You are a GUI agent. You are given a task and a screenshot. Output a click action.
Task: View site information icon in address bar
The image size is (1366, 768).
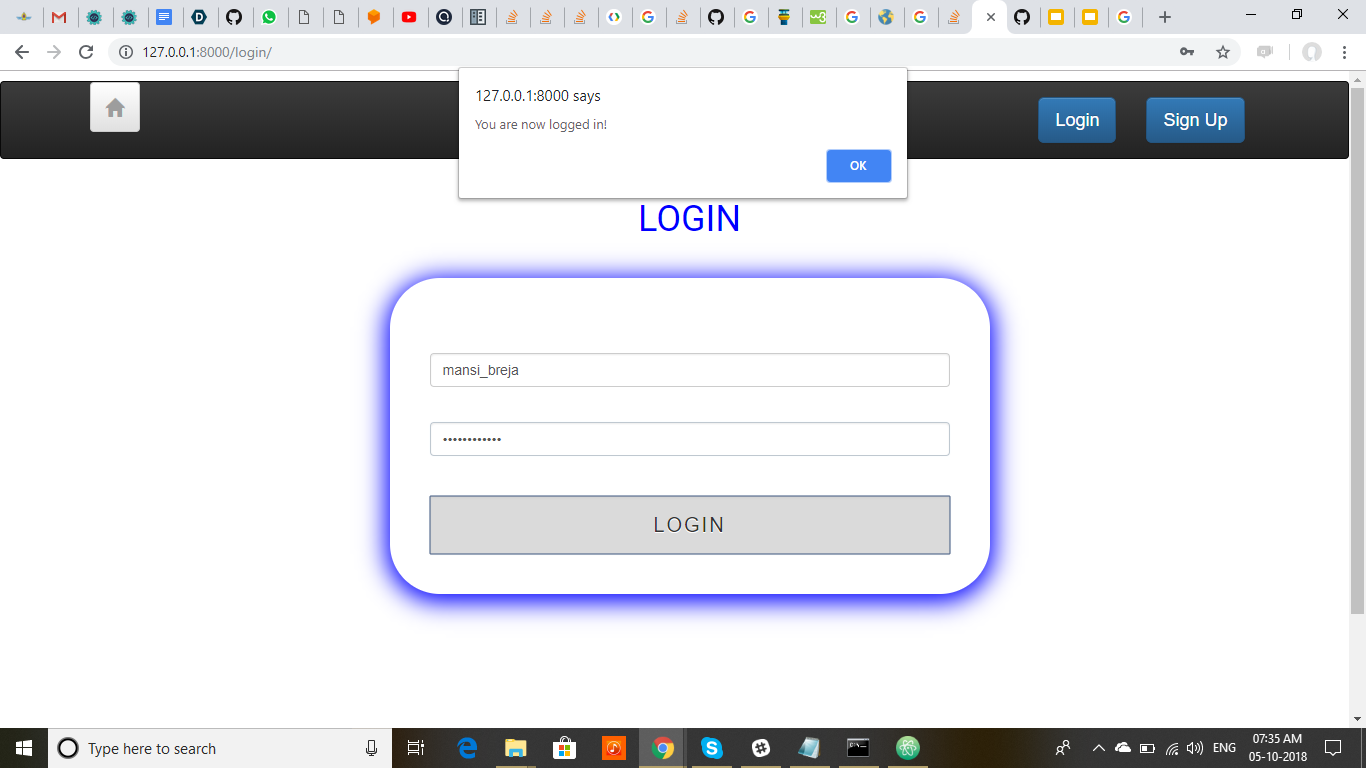pos(126,52)
